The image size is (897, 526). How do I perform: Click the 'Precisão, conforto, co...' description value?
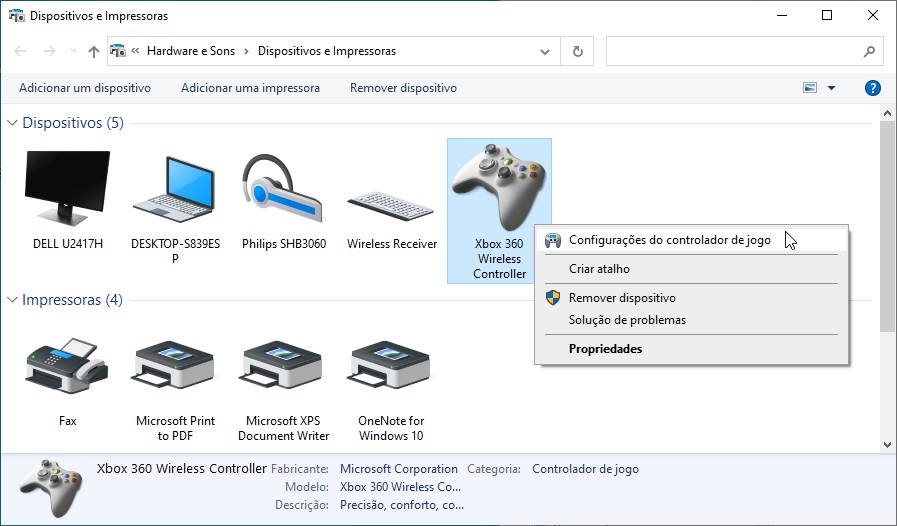[x=402, y=505]
